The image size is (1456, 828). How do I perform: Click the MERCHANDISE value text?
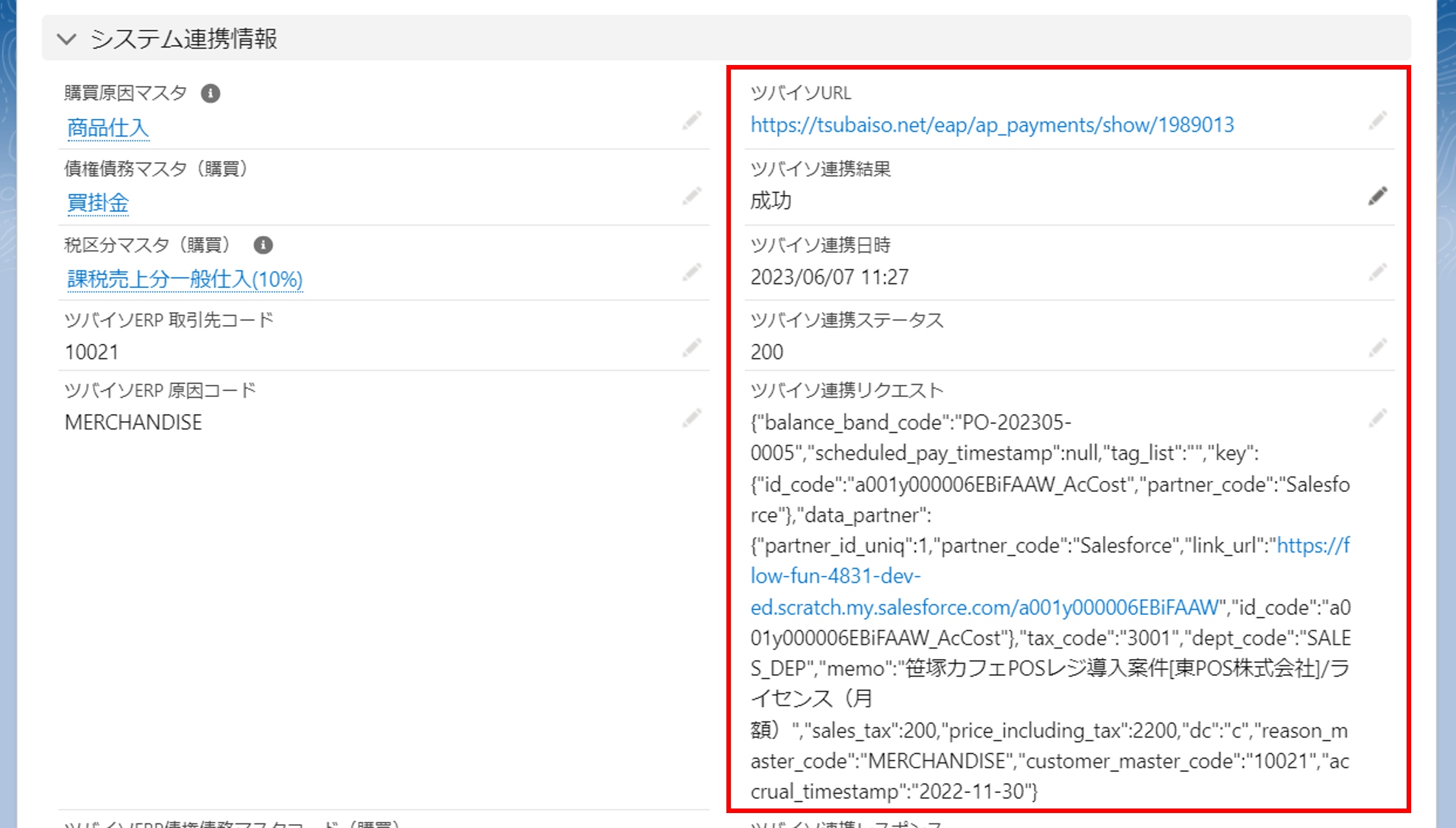point(133,422)
